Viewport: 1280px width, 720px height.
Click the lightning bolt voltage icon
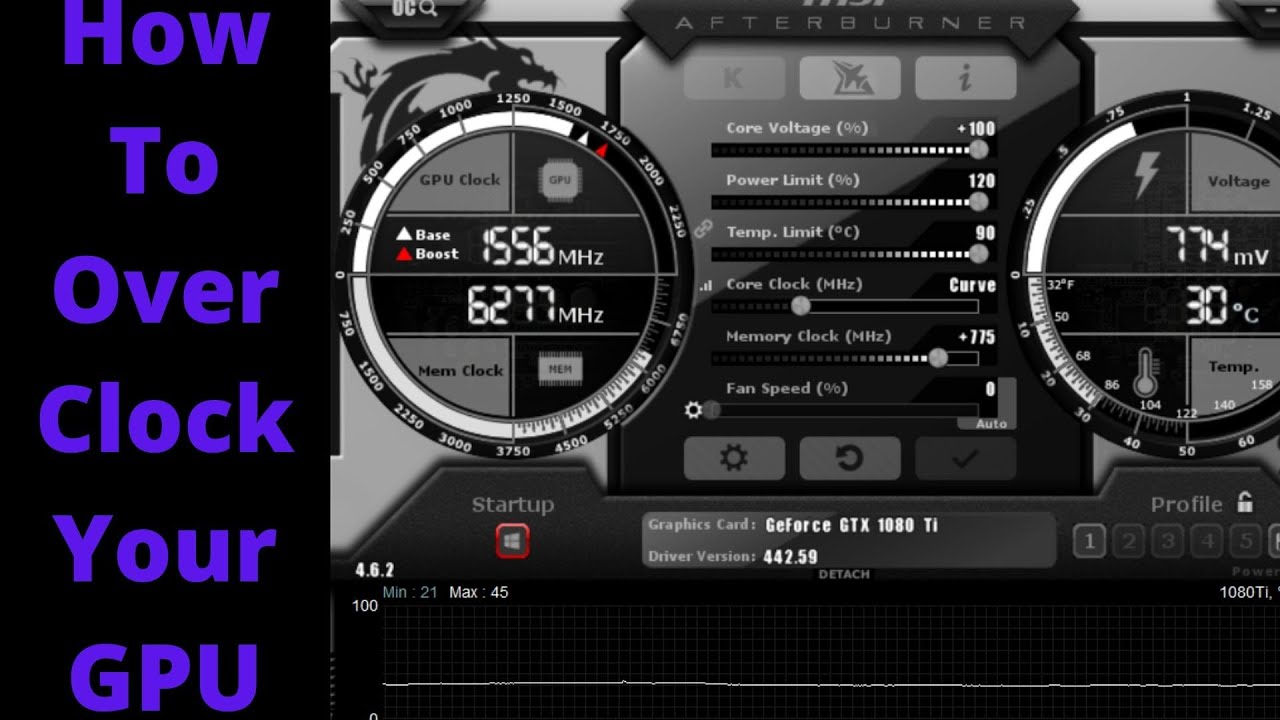tap(1146, 176)
